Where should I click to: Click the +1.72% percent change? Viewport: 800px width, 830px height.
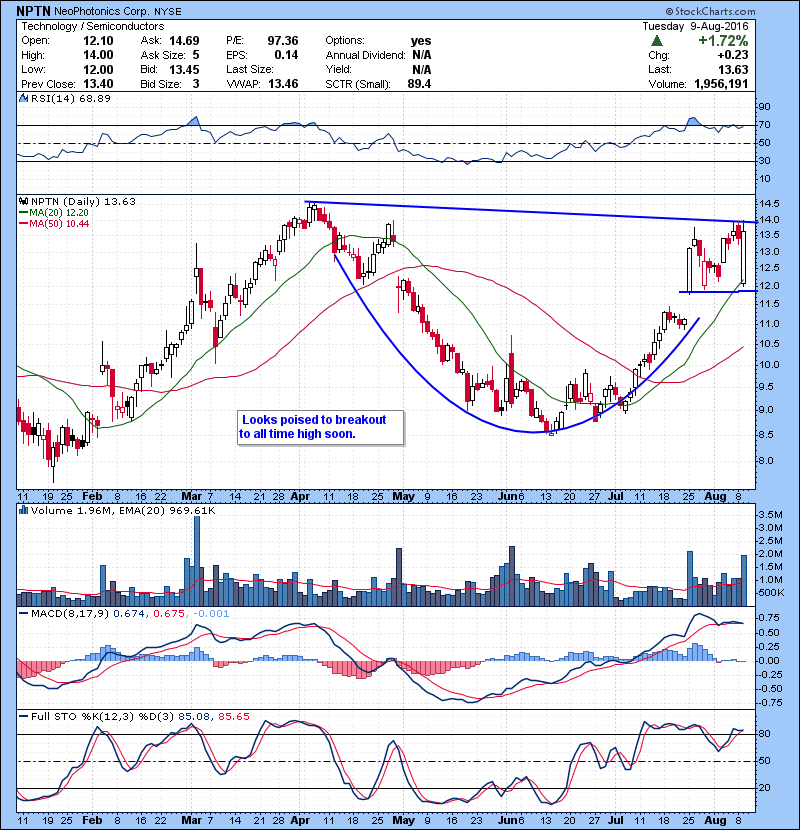pos(723,41)
